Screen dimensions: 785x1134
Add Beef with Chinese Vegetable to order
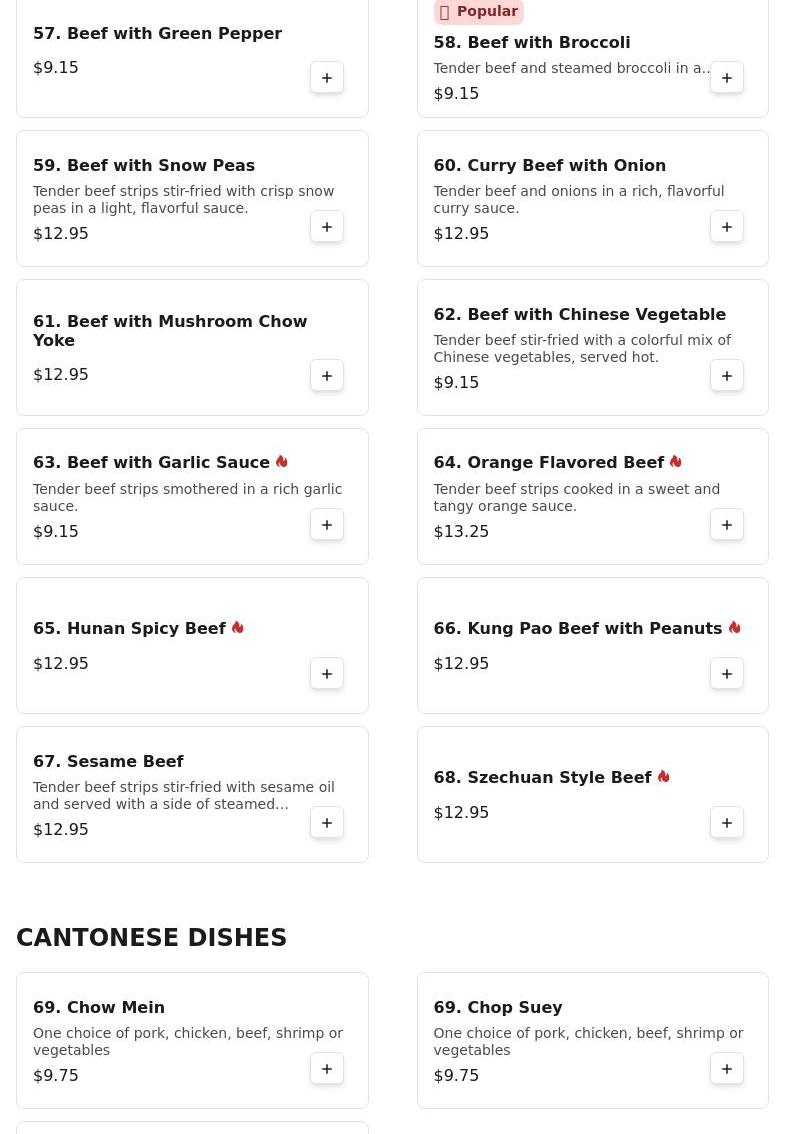coord(727,376)
